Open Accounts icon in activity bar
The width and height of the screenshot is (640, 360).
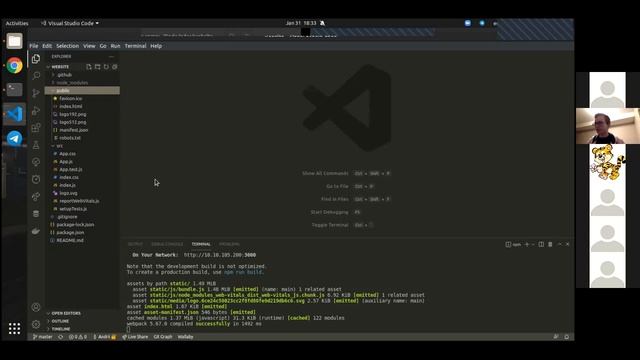(36, 307)
